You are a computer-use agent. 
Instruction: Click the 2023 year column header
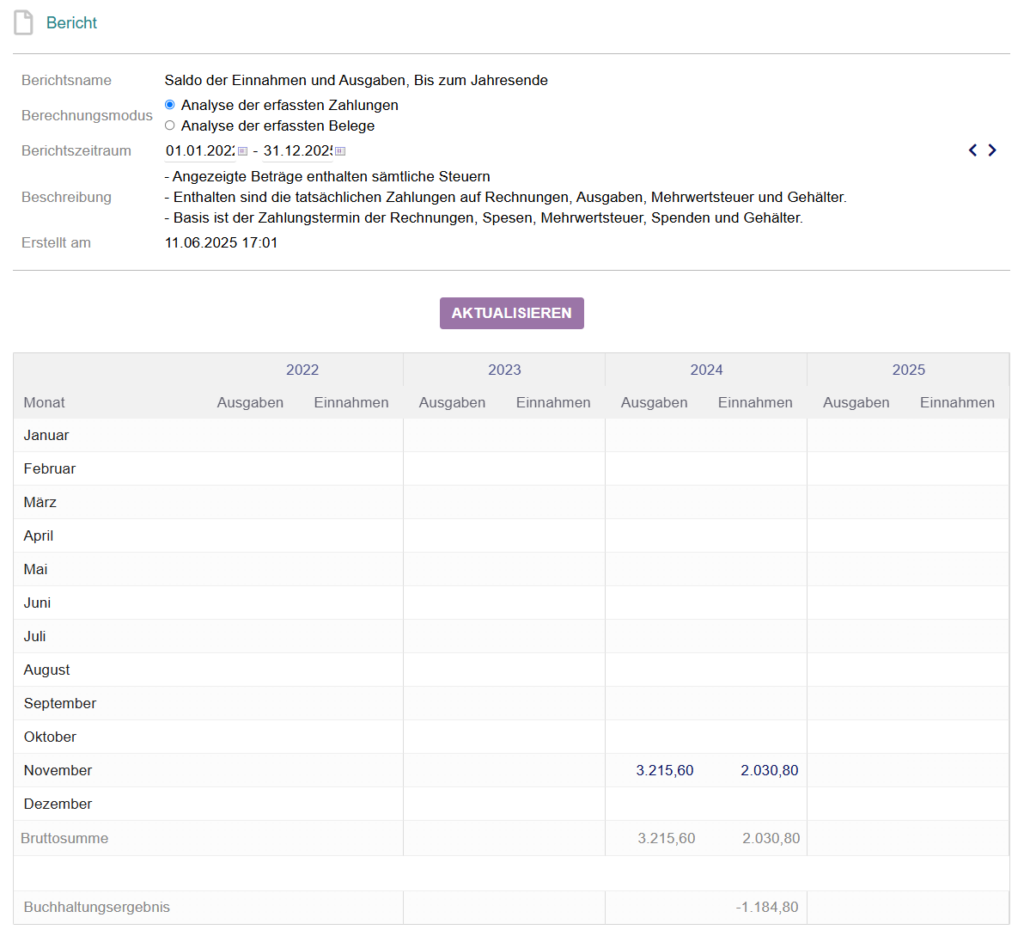(x=504, y=370)
